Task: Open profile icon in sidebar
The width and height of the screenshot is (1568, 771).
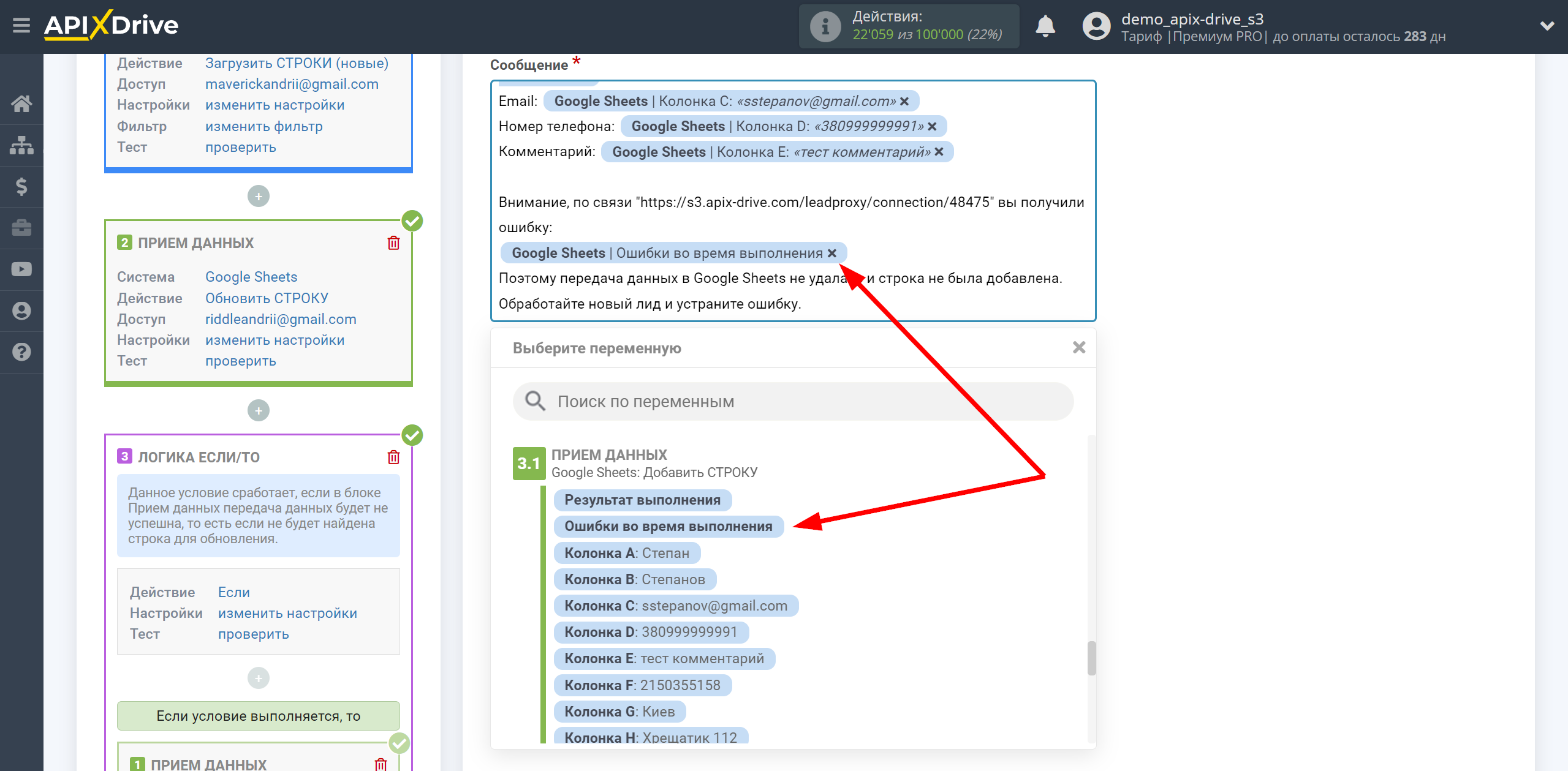Action: [x=21, y=310]
